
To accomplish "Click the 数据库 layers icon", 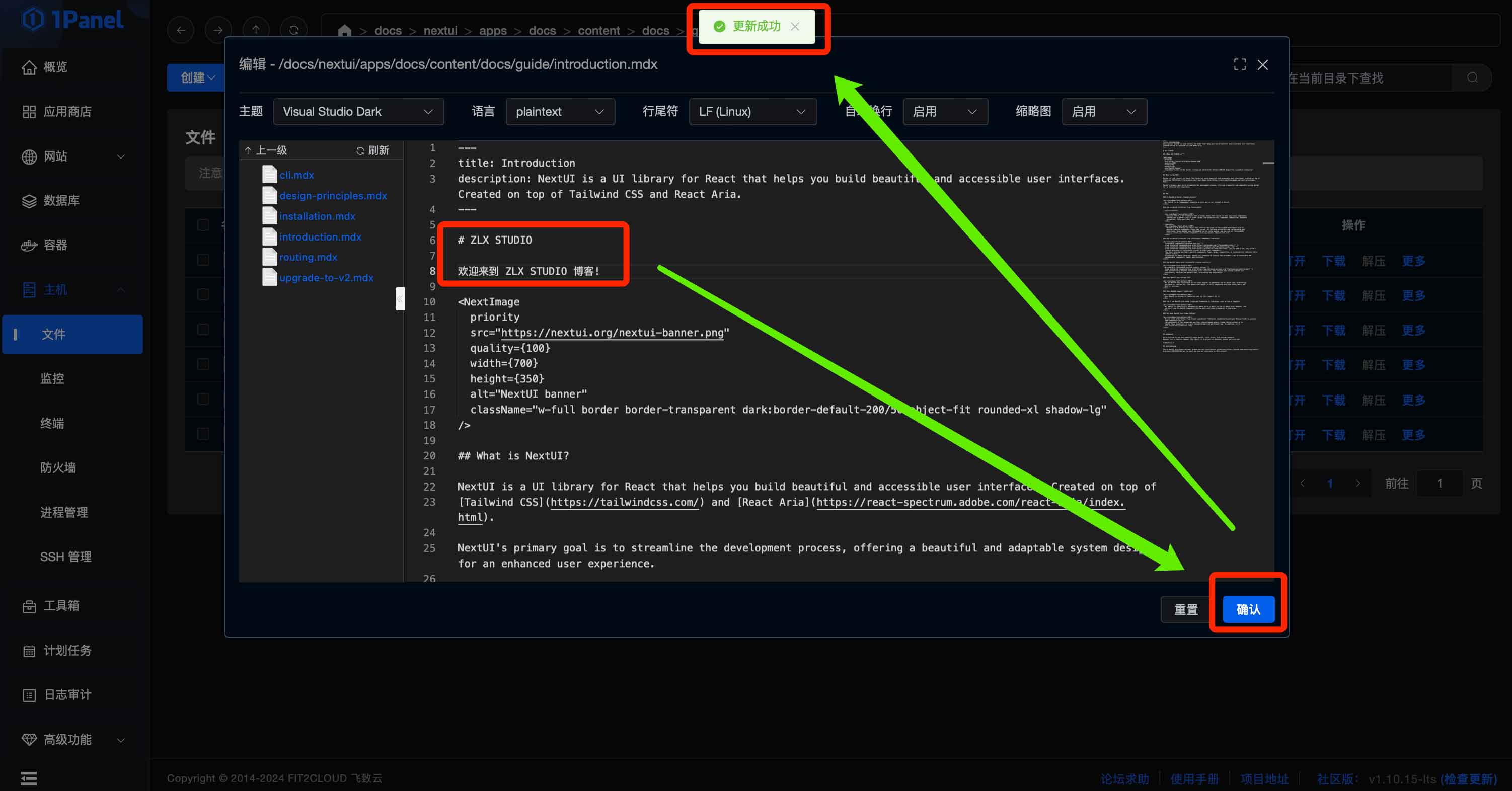I will coord(29,201).
